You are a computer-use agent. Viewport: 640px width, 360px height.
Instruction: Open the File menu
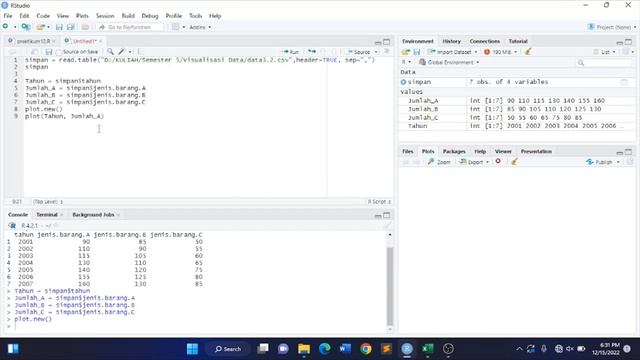[8, 16]
